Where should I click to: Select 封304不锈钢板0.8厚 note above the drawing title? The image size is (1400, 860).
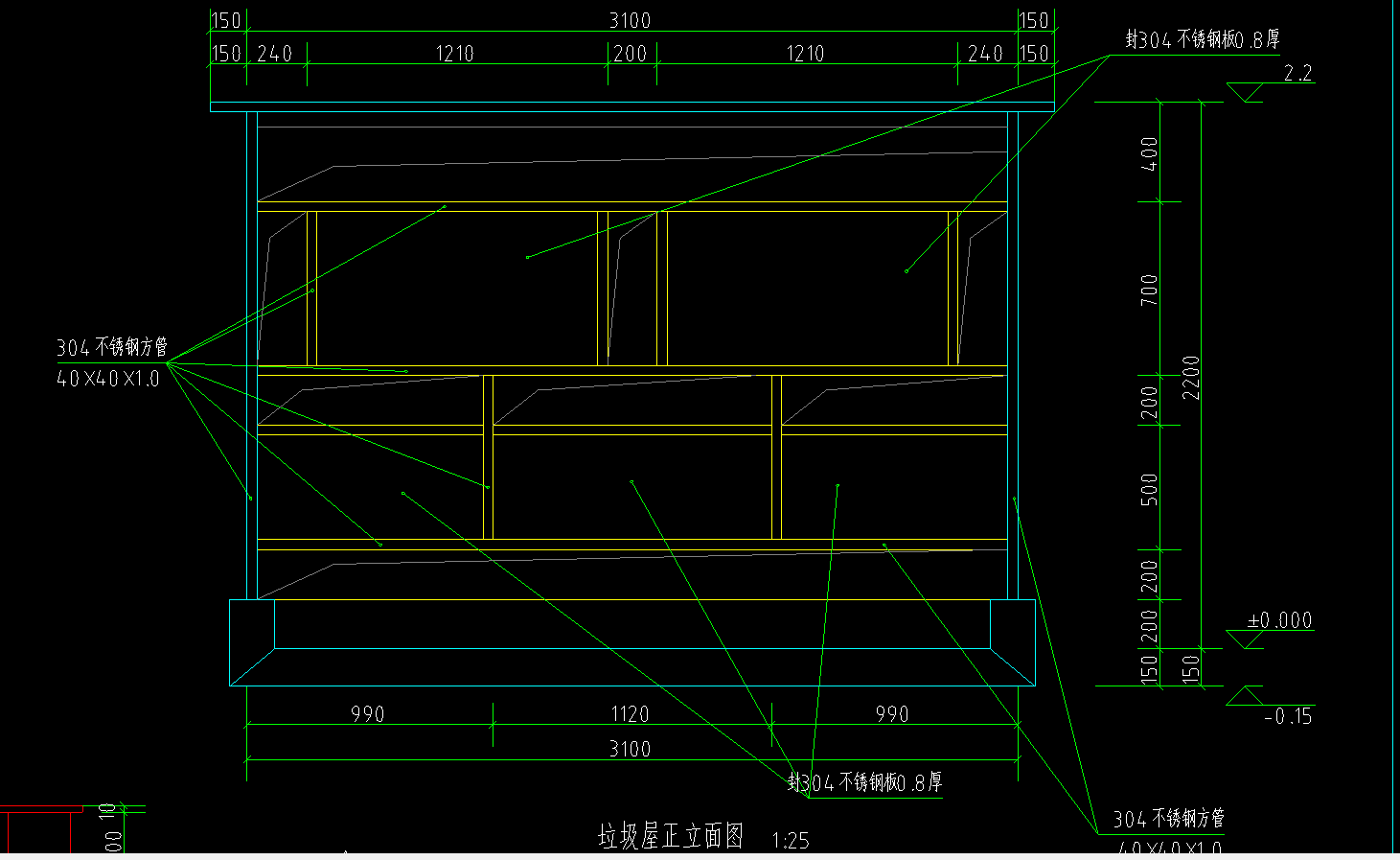(x=865, y=782)
